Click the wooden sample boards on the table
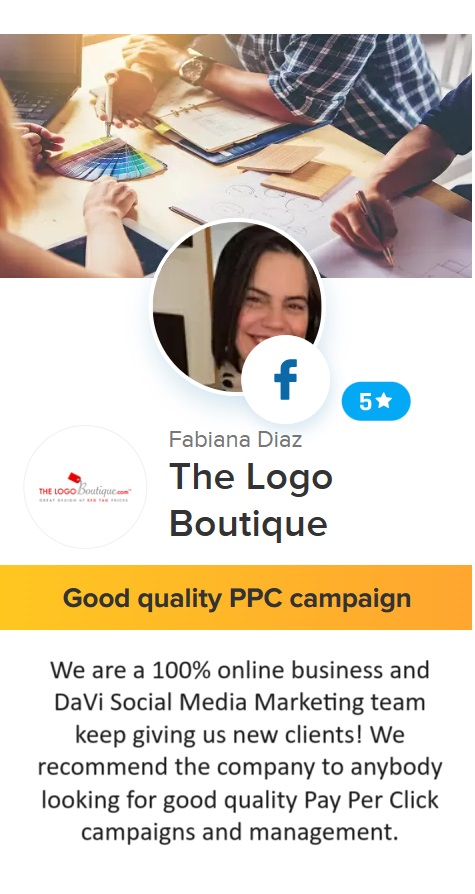The height and width of the screenshot is (894, 475). [x=295, y=170]
